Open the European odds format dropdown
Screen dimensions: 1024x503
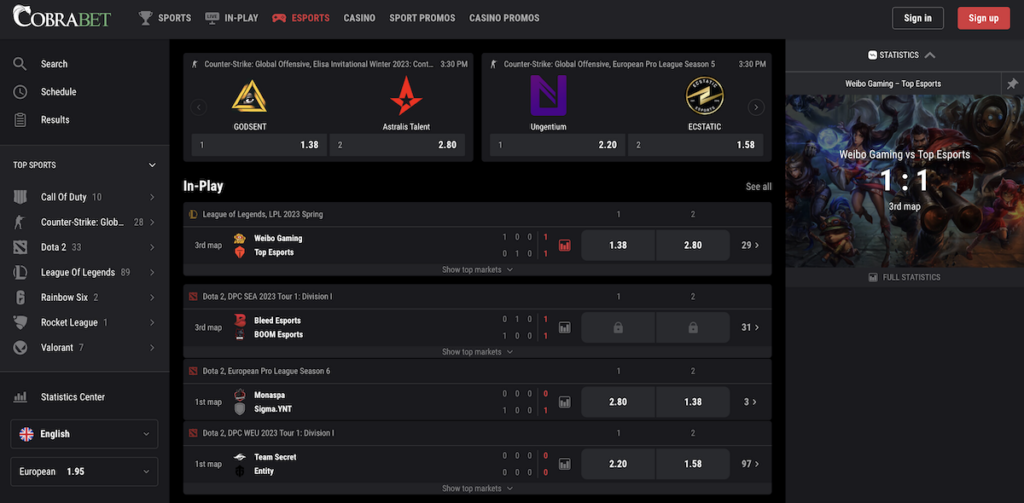pyautogui.click(x=84, y=472)
